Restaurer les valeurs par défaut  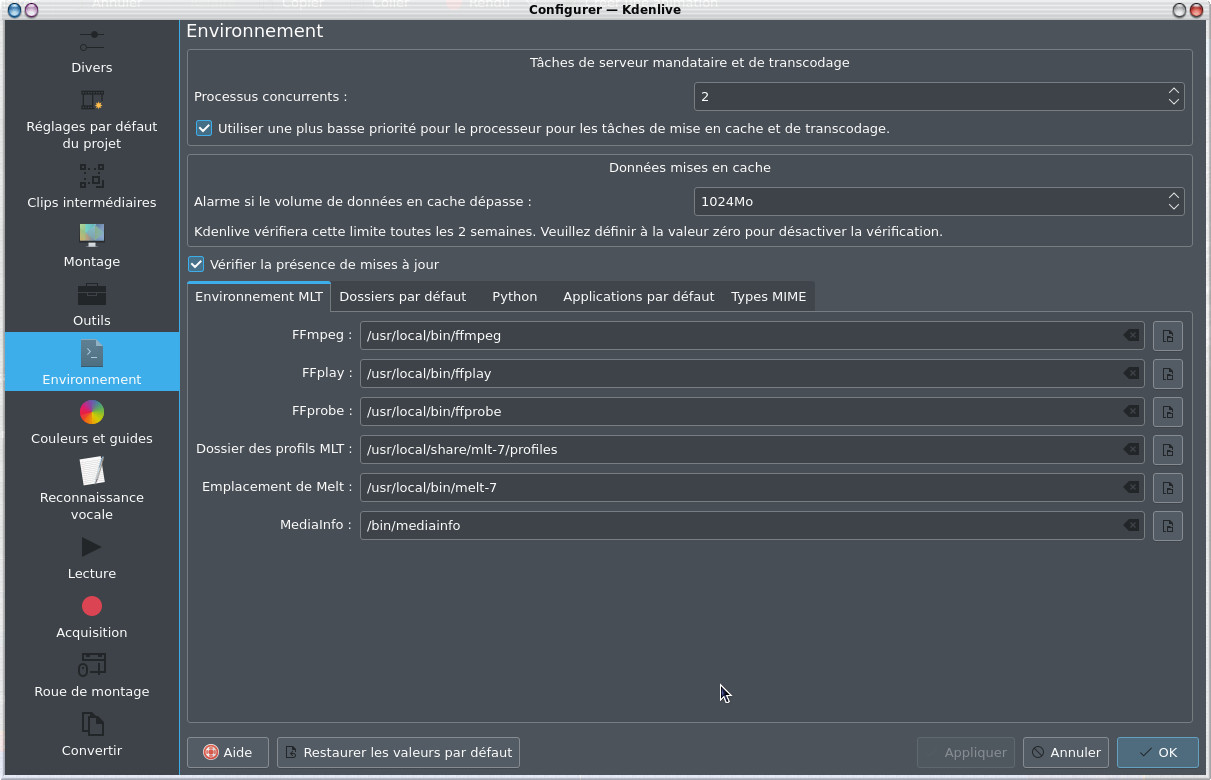coord(398,753)
